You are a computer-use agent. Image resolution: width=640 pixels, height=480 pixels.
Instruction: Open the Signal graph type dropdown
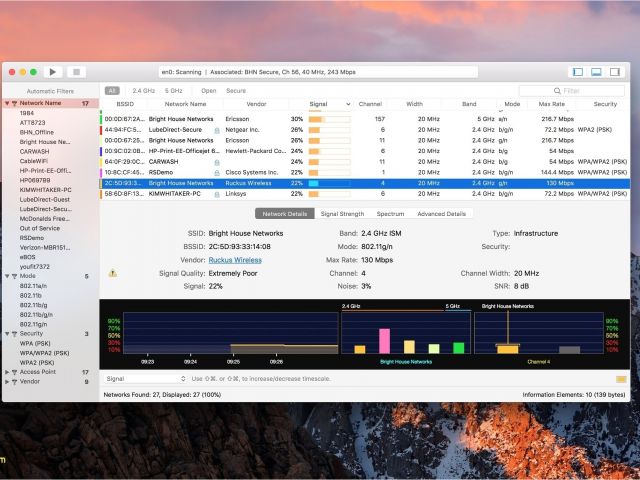[145, 379]
